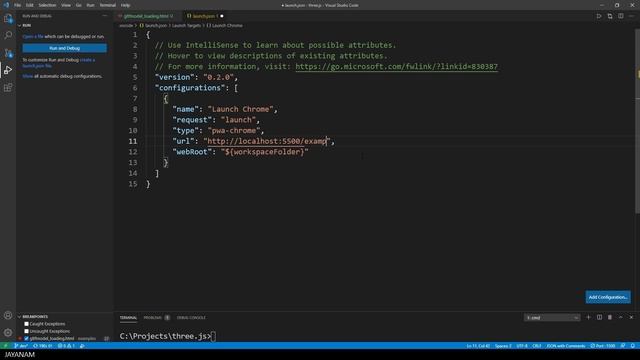This screenshot has width=640, height=360.
Task: Click create a launch.json file link
Action: 59,63
